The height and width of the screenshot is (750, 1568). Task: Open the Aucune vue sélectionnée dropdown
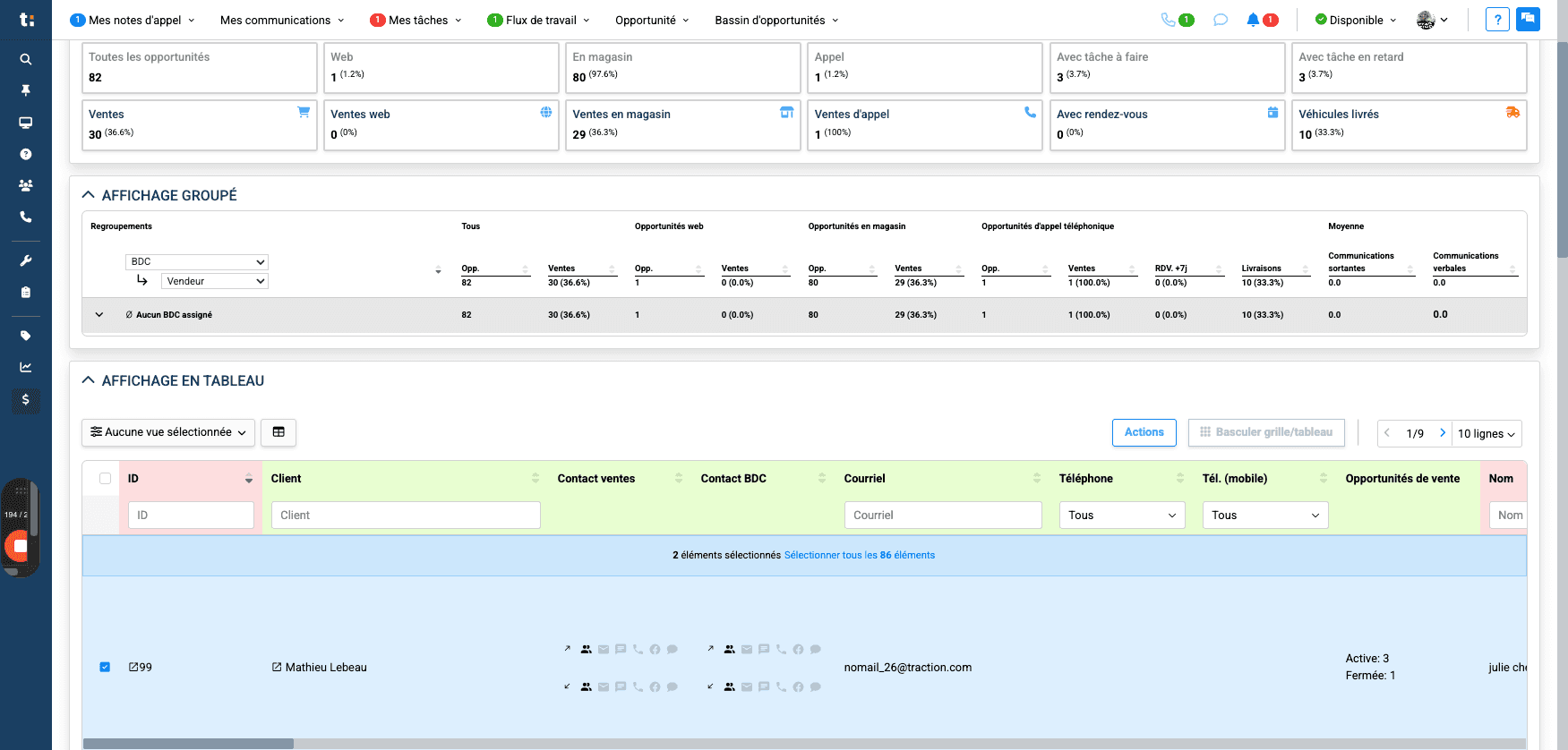168,432
